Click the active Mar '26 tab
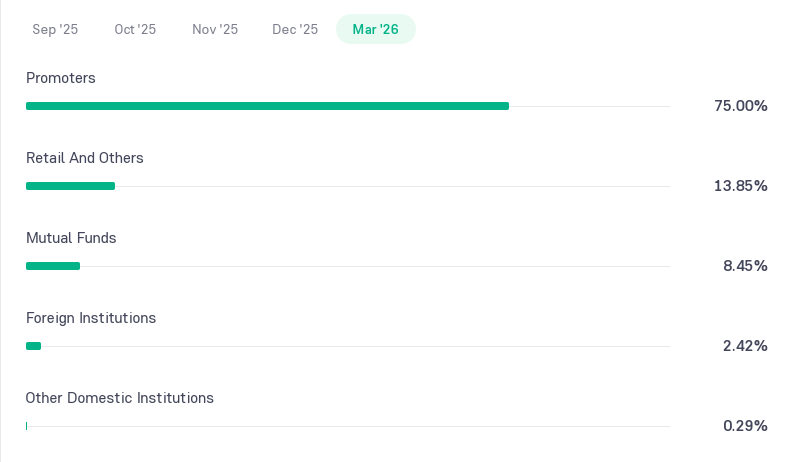Image resolution: width=799 pixels, height=462 pixels. (376, 29)
